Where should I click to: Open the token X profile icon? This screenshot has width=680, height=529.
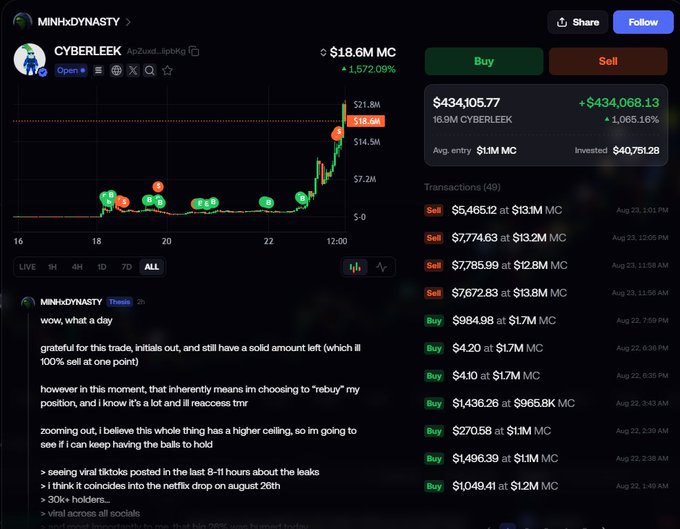click(133, 70)
